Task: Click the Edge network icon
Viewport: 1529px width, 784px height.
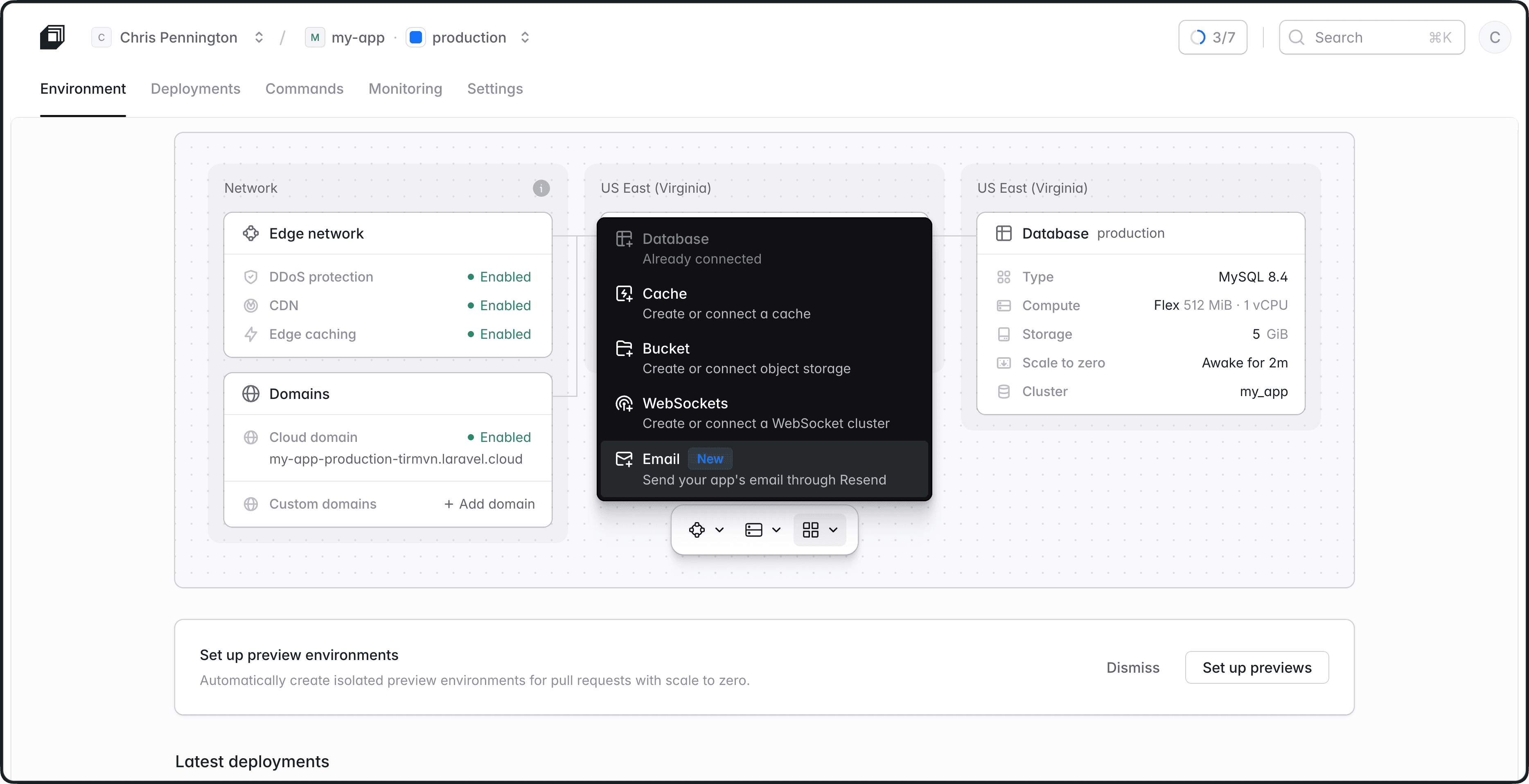Action: [x=250, y=233]
